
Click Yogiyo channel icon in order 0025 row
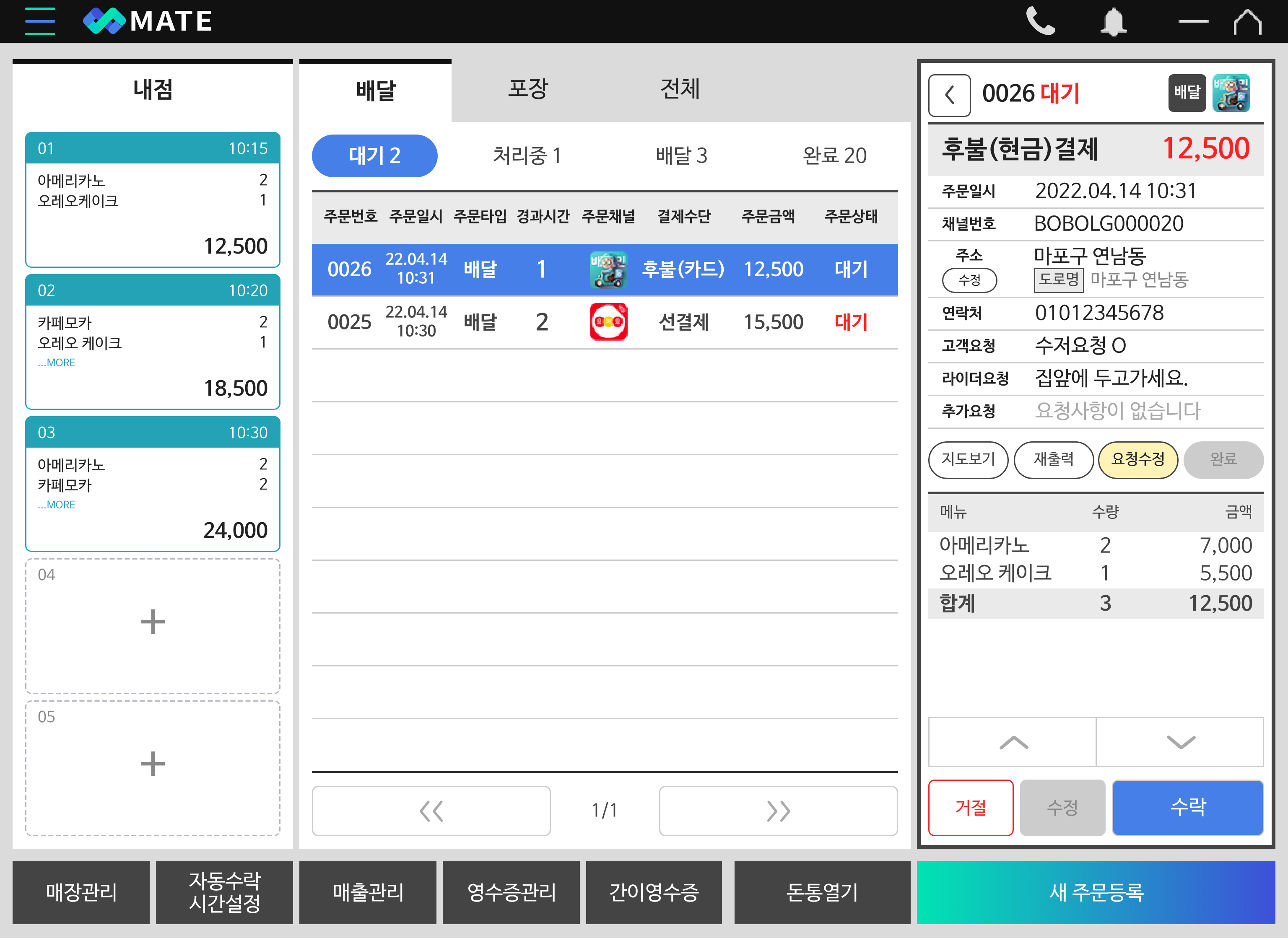(608, 322)
